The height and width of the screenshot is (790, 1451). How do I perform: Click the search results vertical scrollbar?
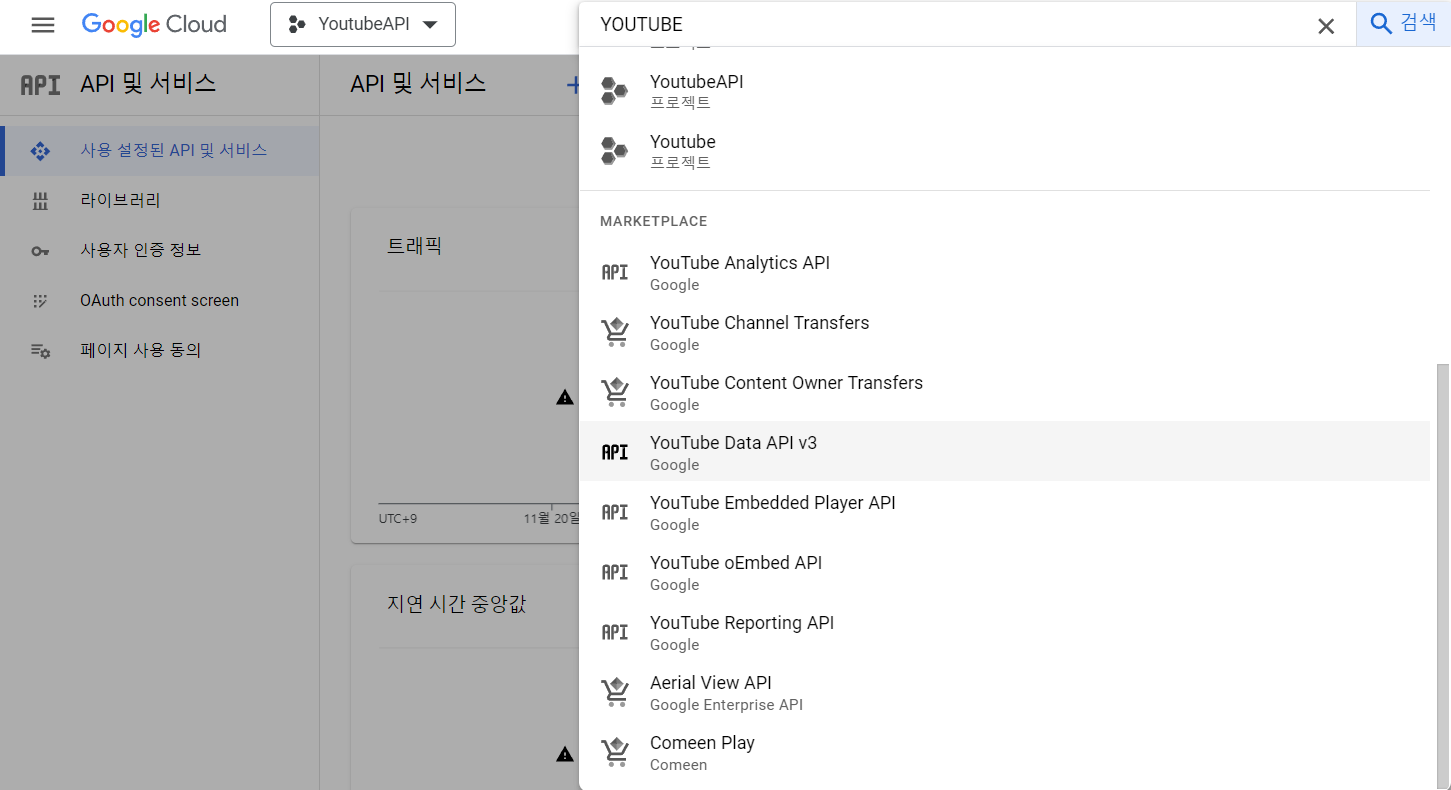1442,575
